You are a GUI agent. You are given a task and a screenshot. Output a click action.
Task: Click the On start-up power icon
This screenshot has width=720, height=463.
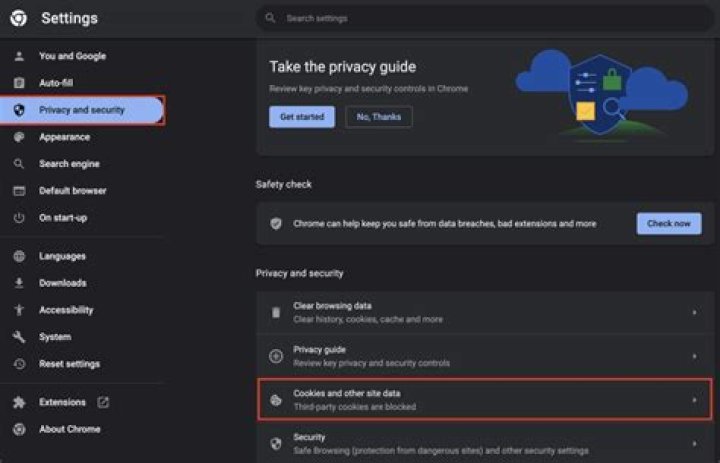[19, 218]
